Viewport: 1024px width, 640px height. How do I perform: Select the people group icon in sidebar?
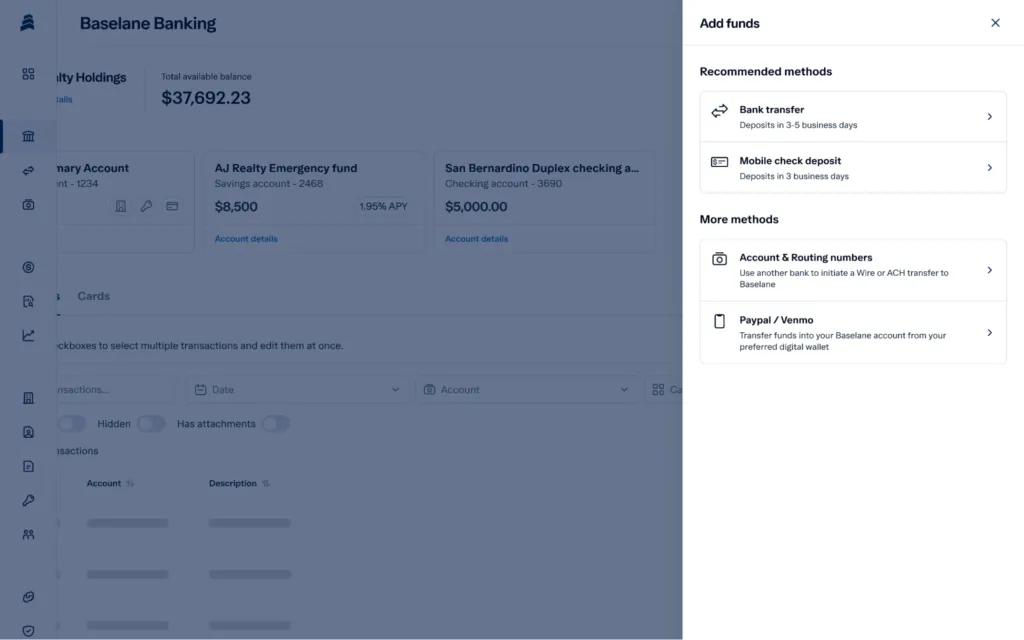pyautogui.click(x=28, y=534)
